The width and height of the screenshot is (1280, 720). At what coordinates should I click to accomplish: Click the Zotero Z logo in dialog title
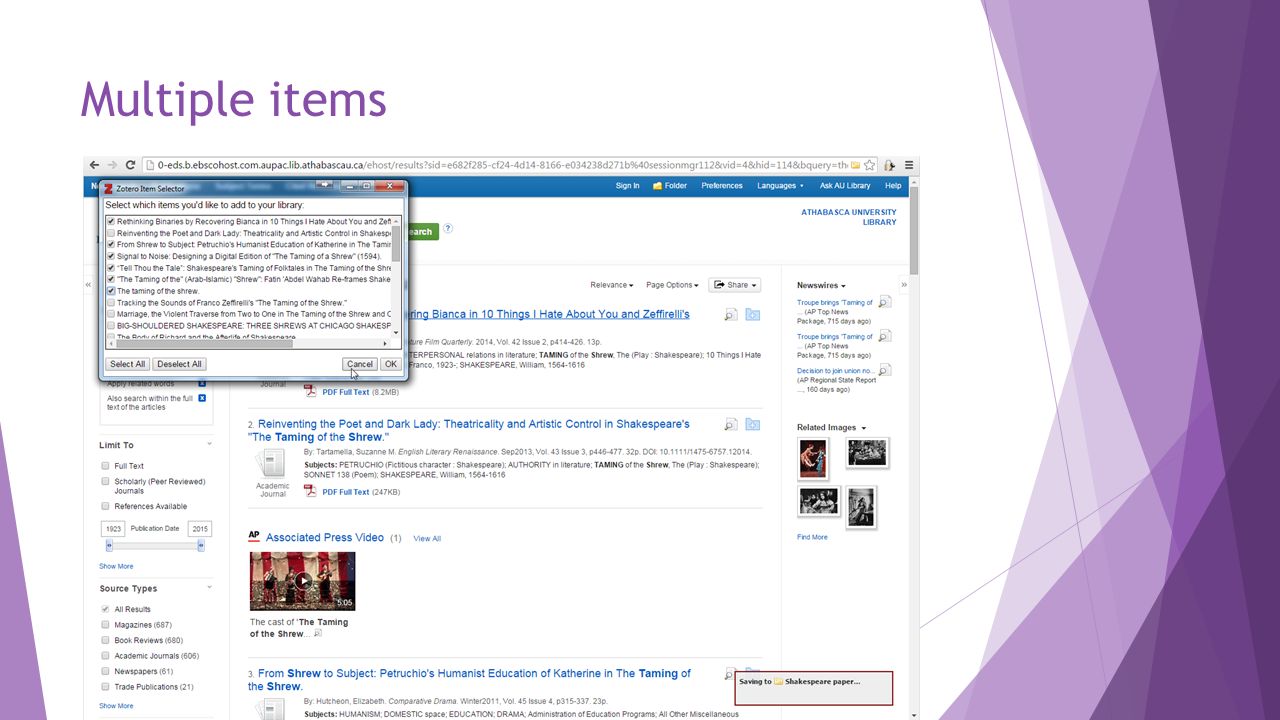coord(109,188)
